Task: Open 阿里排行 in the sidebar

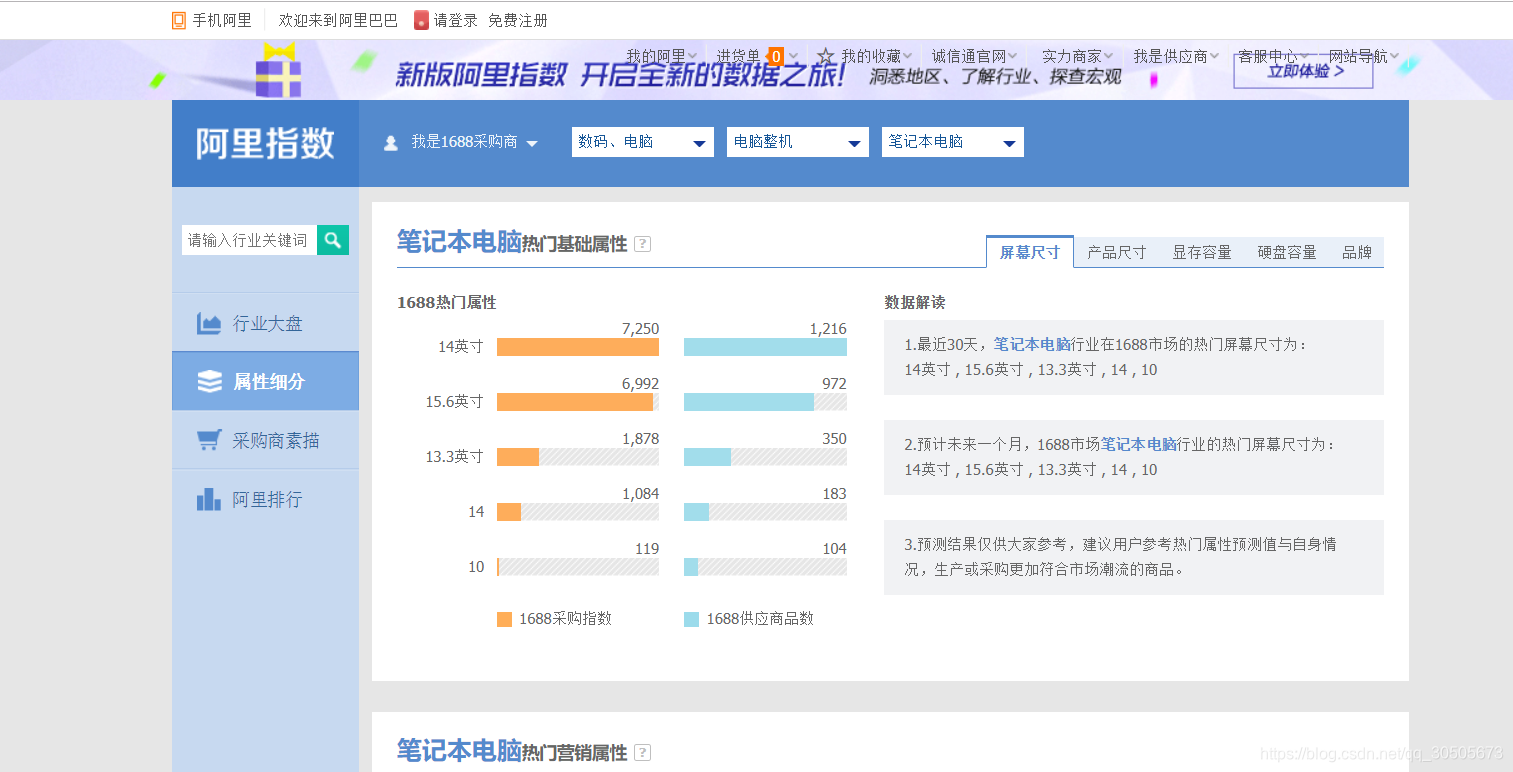Action: tap(265, 499)
